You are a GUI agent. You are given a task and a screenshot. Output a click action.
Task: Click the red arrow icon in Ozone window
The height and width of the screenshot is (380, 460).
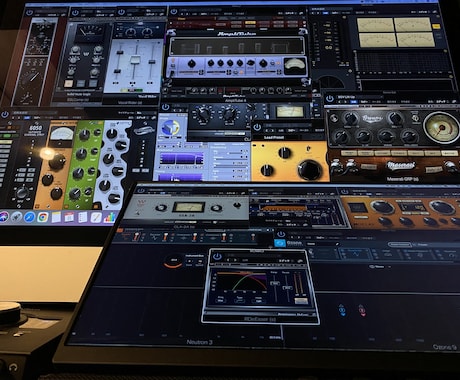pyautogui.click(x=362, y=310)
